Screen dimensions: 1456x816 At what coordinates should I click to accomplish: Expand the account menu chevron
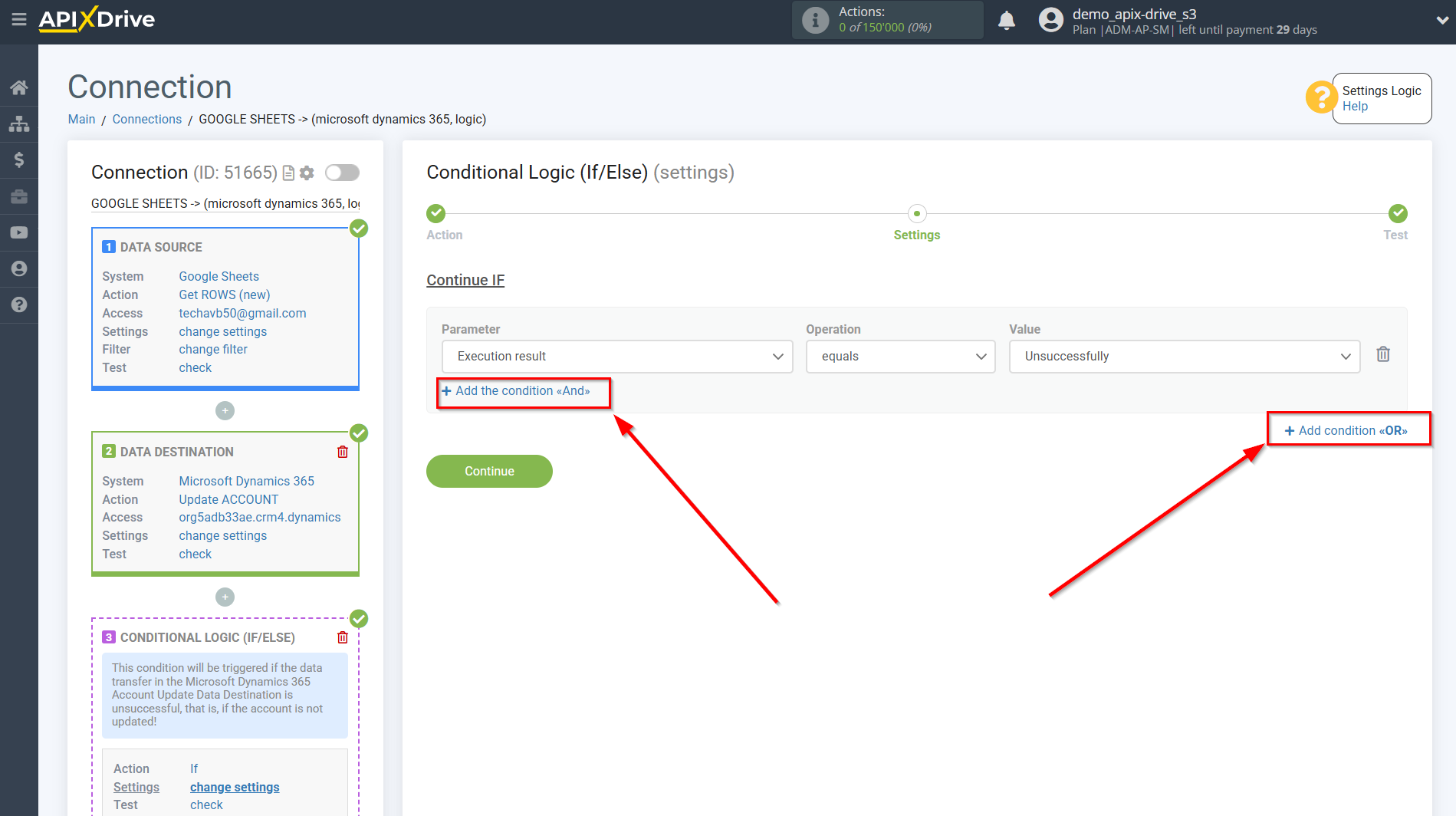[1442, 21]
